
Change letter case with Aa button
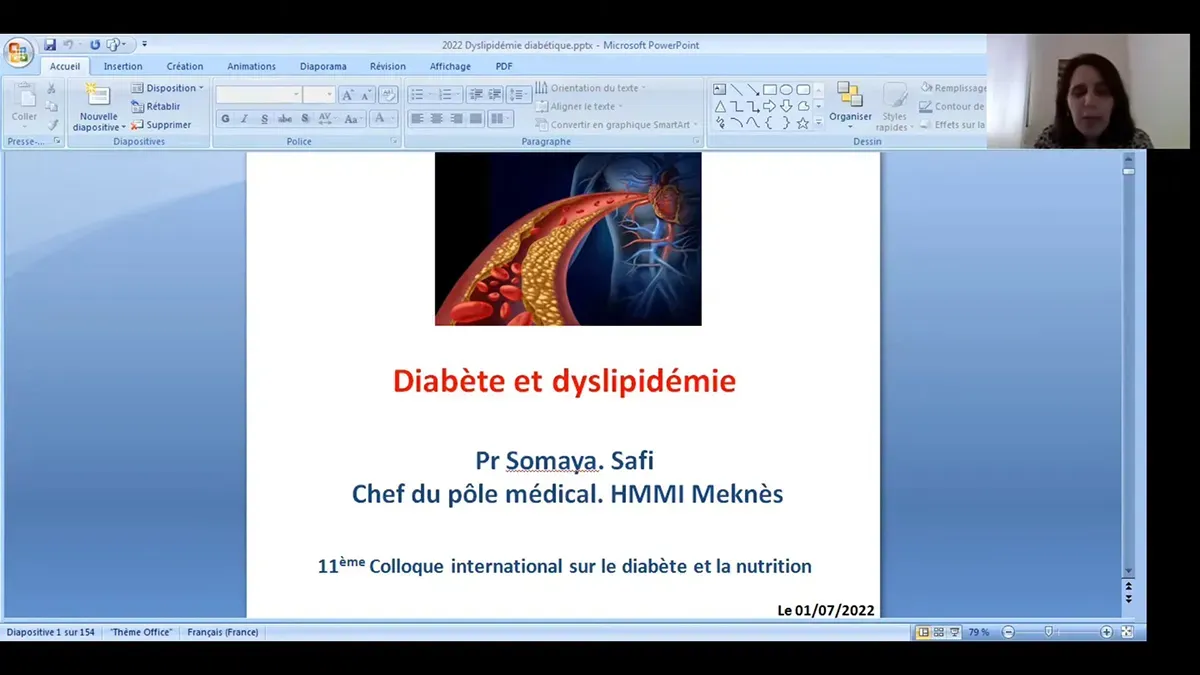tap(352, 118)
